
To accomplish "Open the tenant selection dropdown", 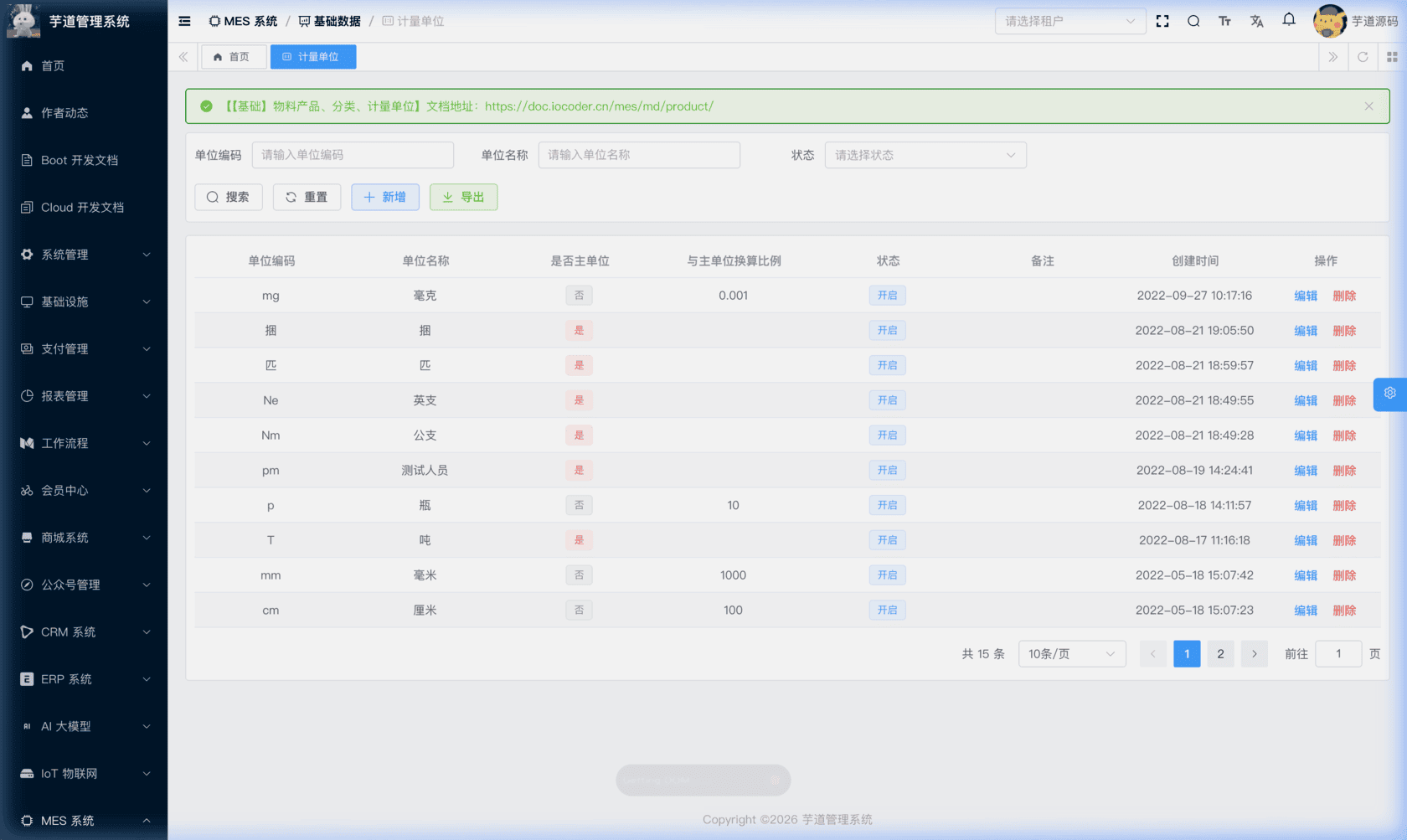I will click(1069, 21).
